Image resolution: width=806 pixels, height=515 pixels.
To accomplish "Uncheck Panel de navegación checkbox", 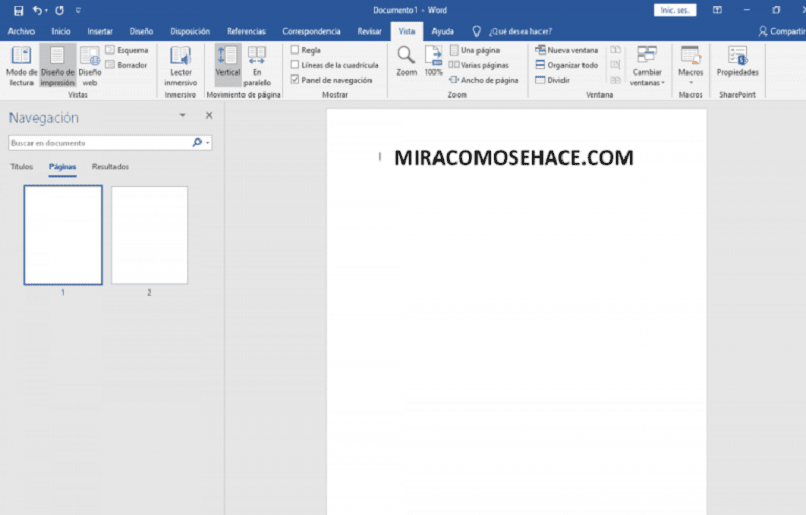I will click(295, 80).
